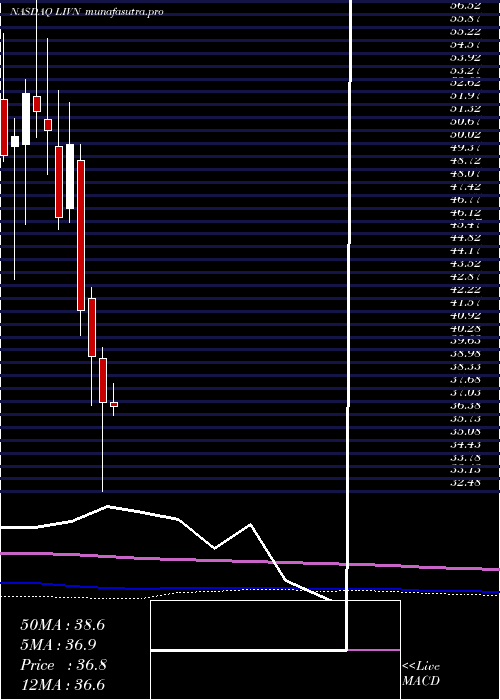Screen dimensions: 500x700
Task: Click the 53.92 price axis label
Action: (x=466, y=57)
